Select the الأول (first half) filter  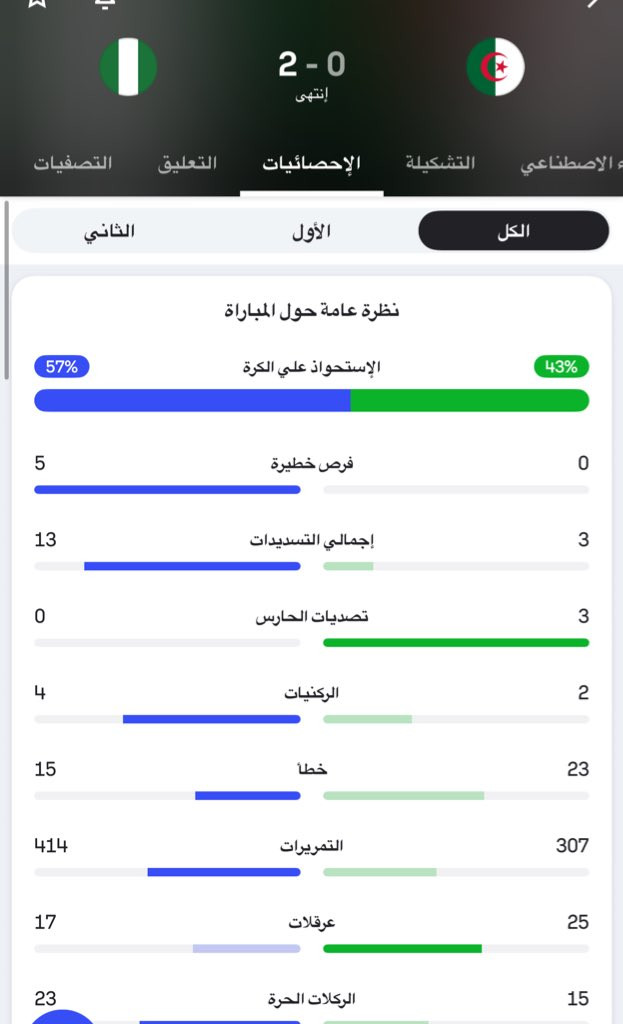pyautogui.click(x=311, y=231)
